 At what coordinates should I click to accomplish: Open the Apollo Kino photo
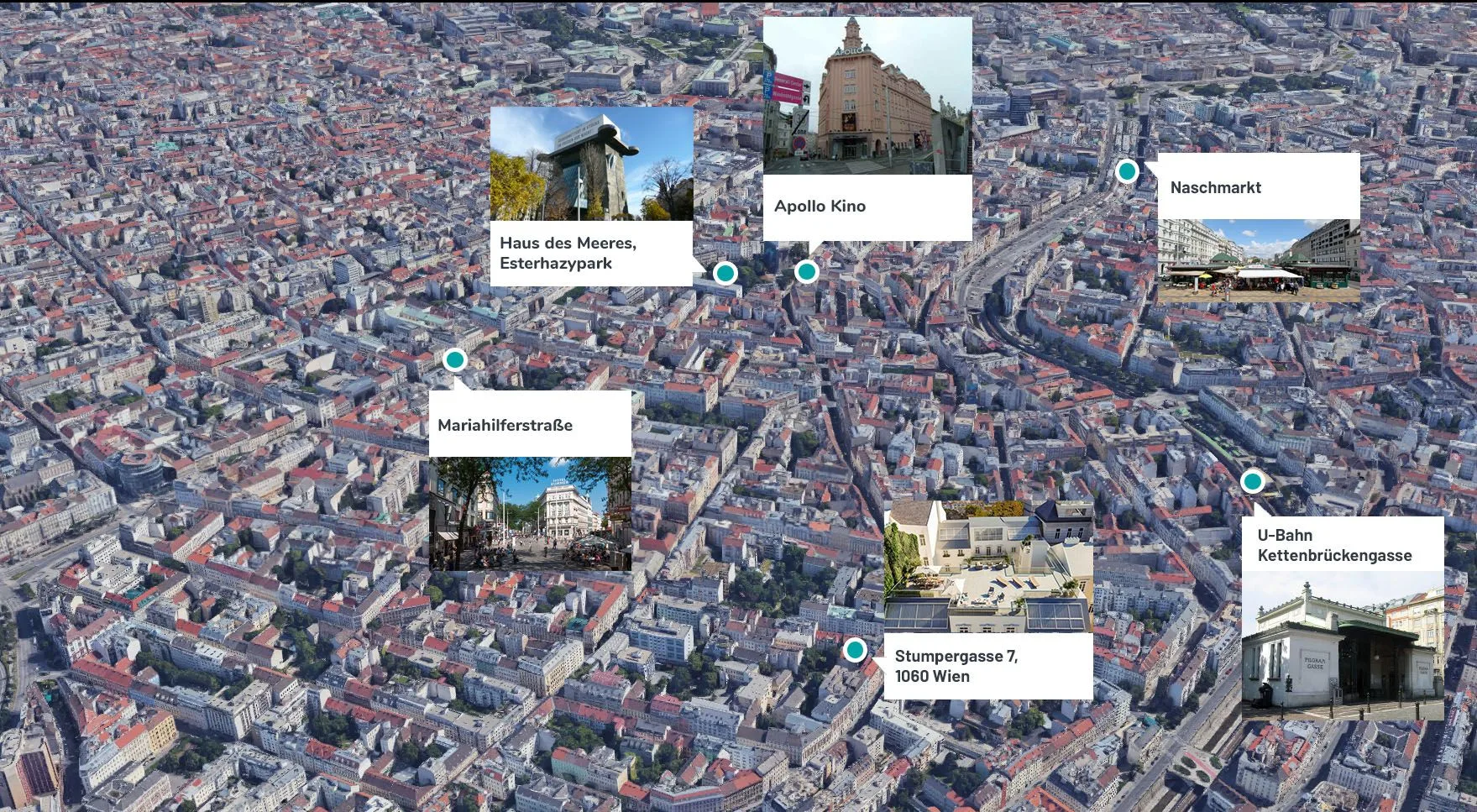coord(869,88)
